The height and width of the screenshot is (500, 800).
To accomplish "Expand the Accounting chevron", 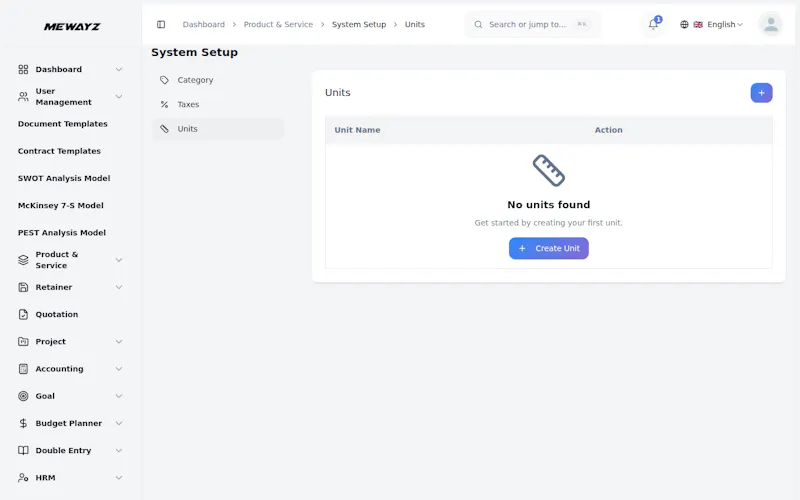I will tap(118, 369).
